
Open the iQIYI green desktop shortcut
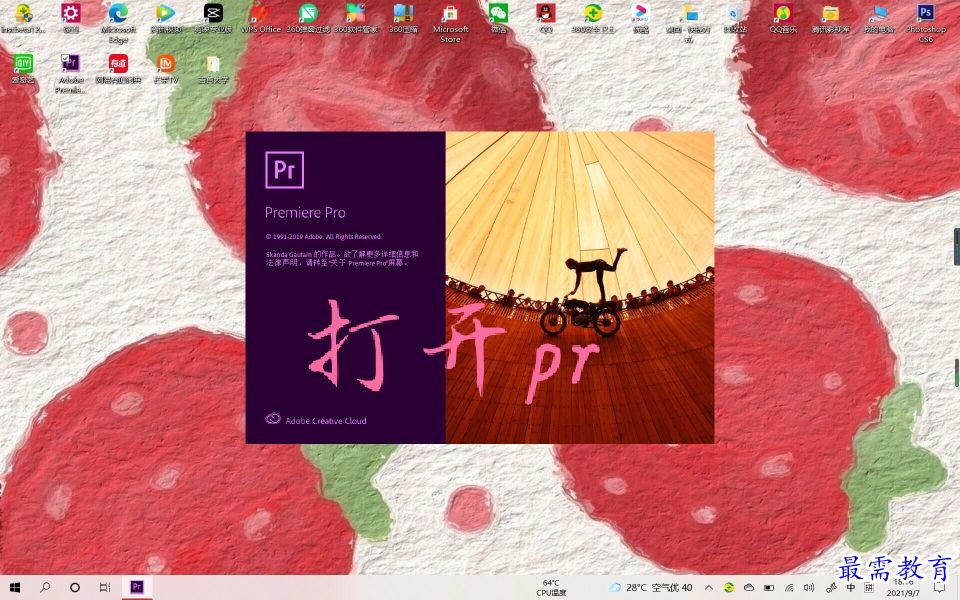pyautogui.click(x=23, y=69)
